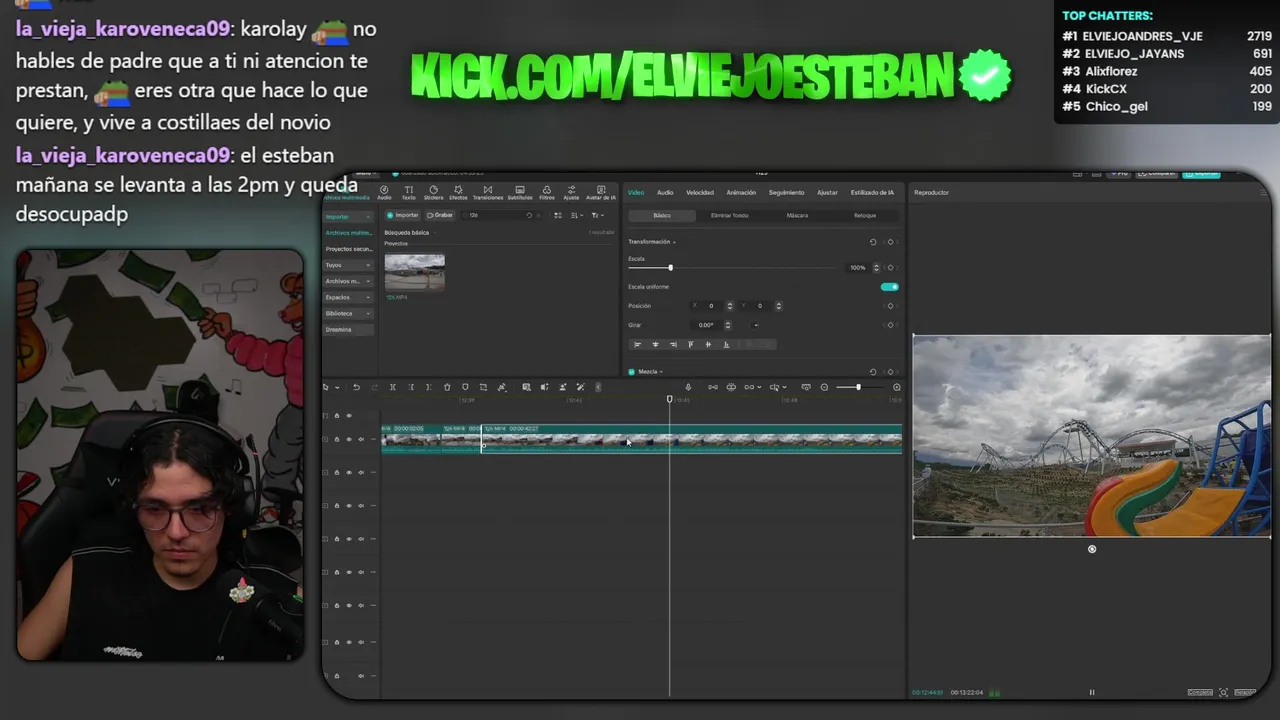Click the microphone record voiceover icon
This screenshot has height=720, width=1280.
click(688, 387)
